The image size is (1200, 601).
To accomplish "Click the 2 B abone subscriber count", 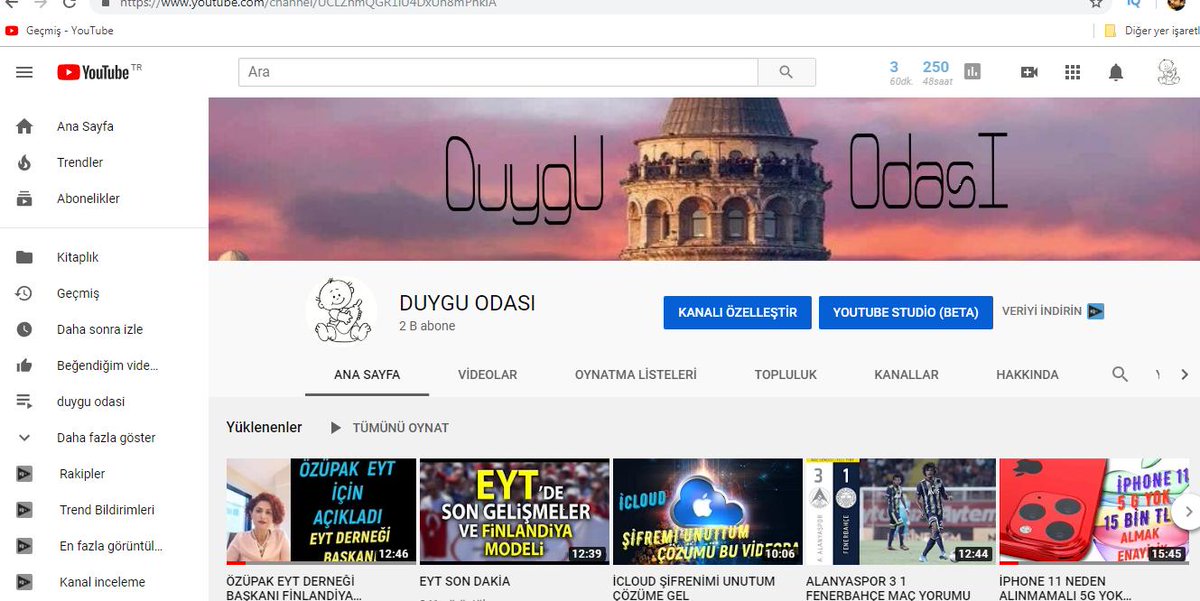I will (x=427, y=326).
